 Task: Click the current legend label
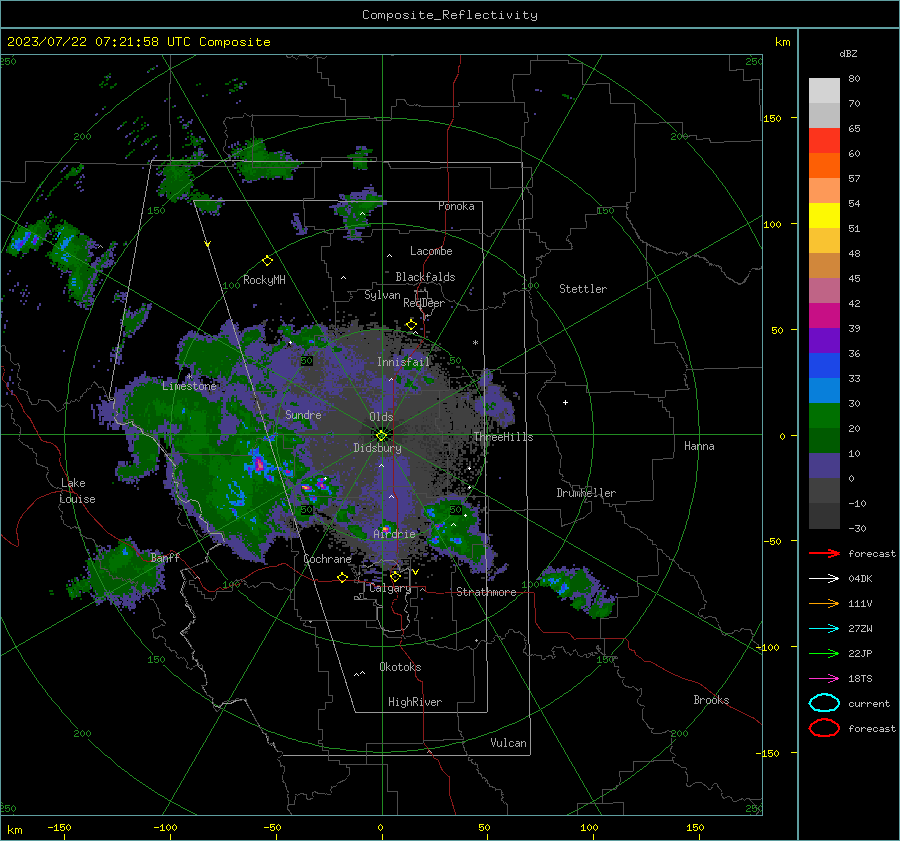[869, 703]
